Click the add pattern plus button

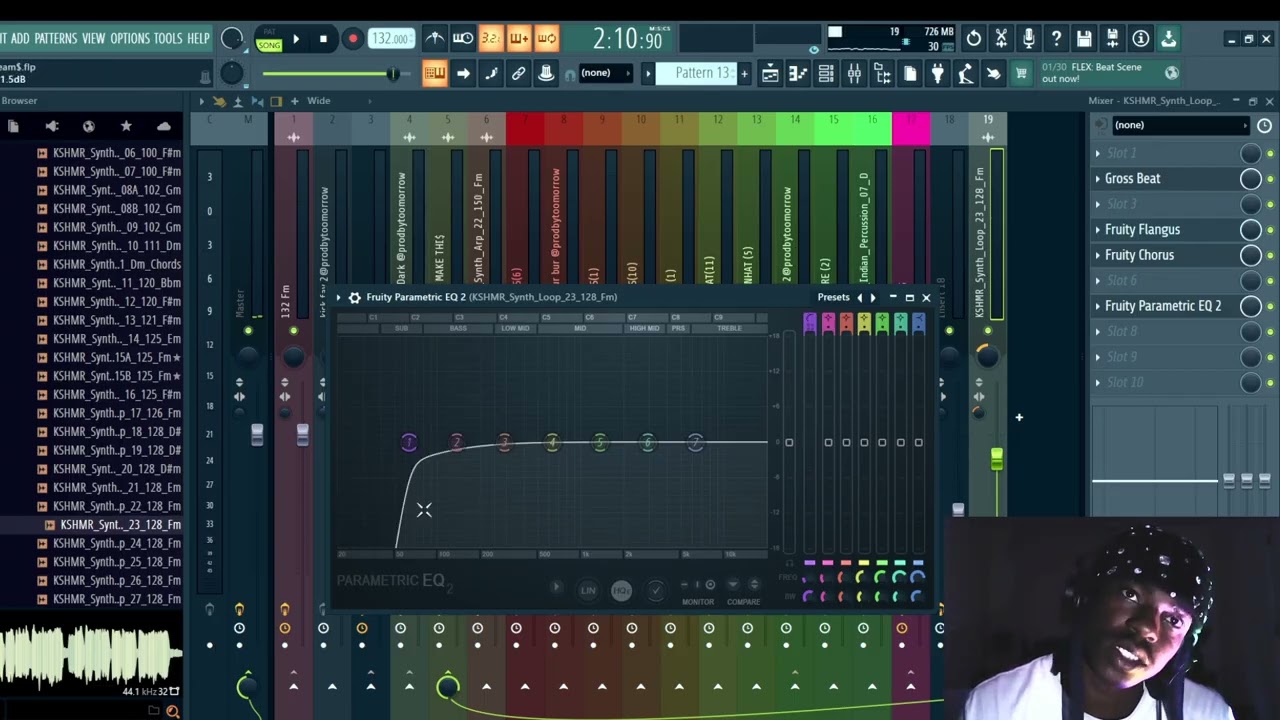tap(744, 73)
